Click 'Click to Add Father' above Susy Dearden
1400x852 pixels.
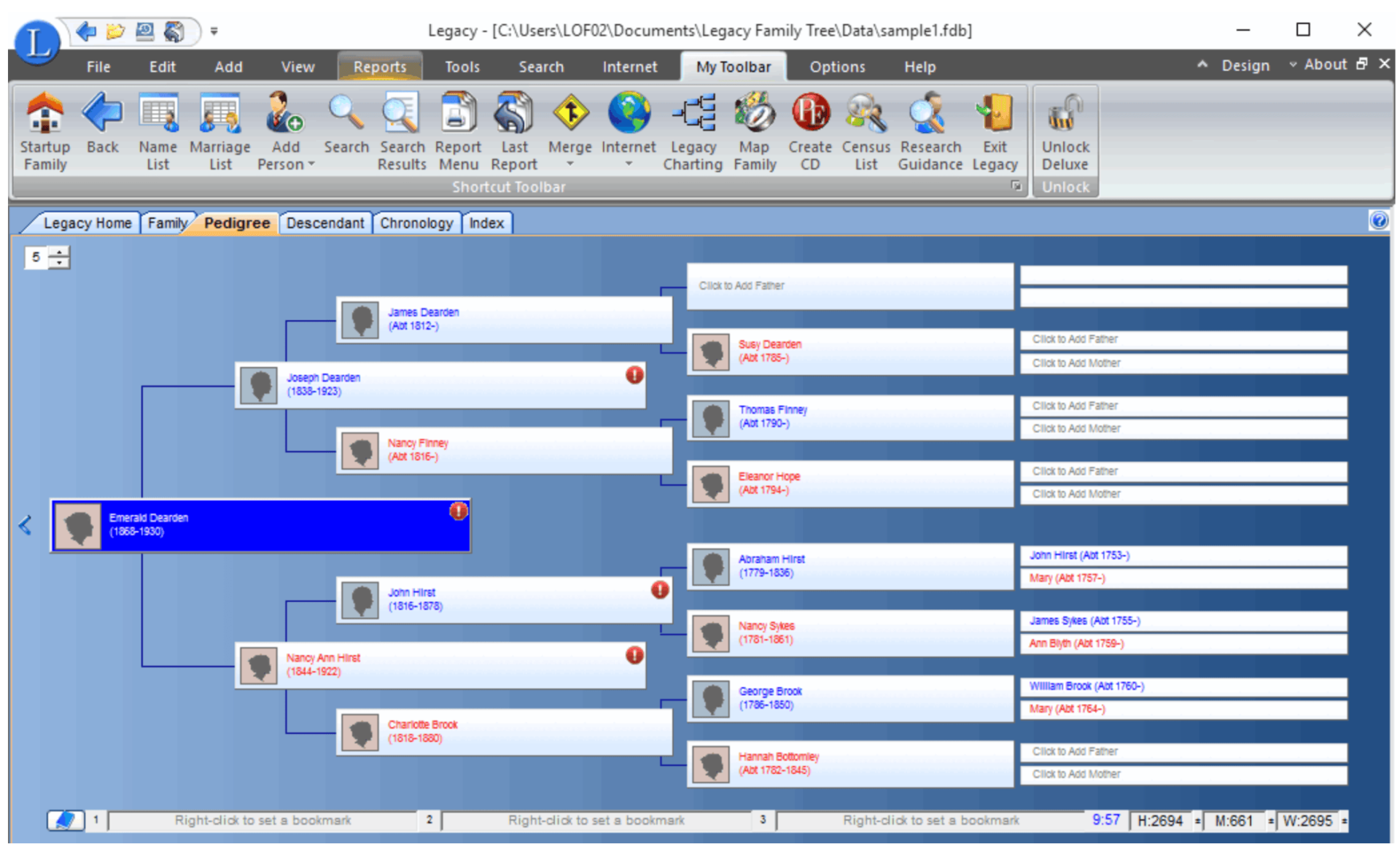pos(850,286)
